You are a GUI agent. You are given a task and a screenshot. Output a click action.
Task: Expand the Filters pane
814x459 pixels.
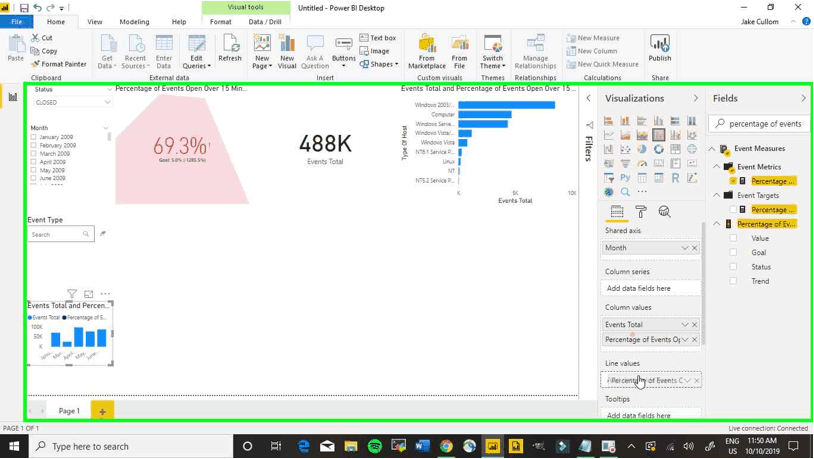[589, 98]
